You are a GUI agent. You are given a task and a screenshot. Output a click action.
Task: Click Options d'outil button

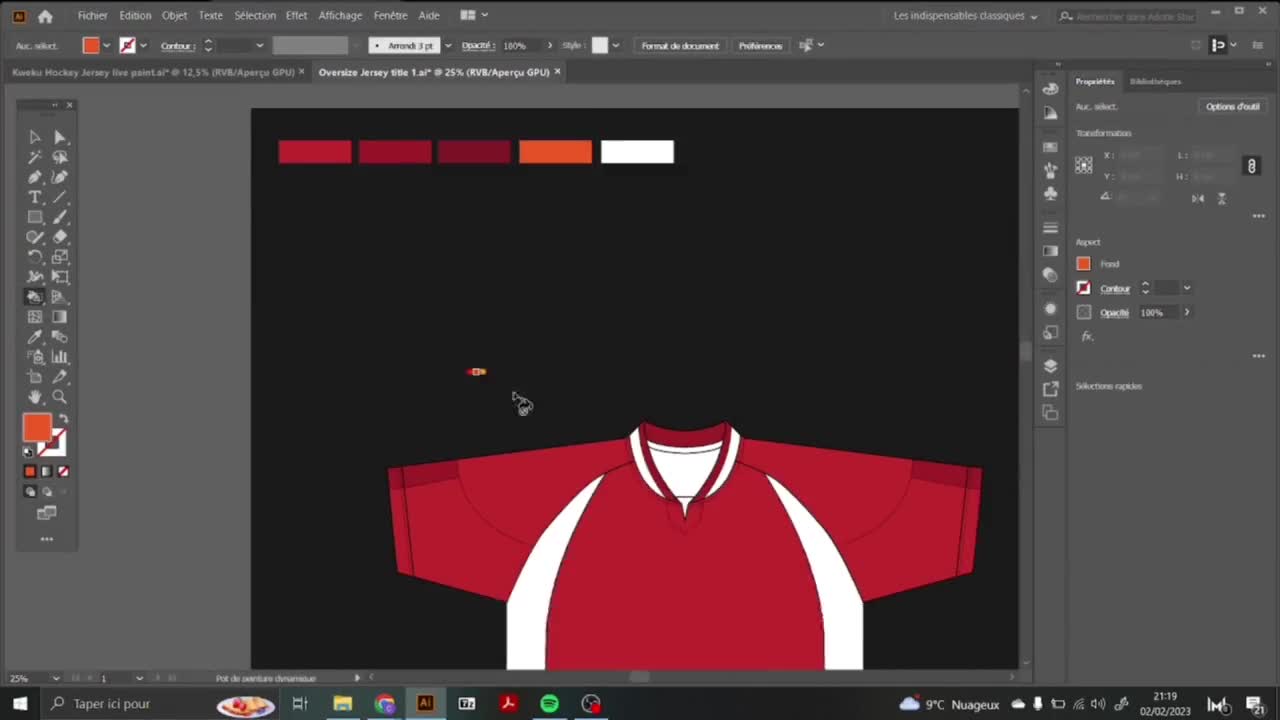tap(1232, 107)
